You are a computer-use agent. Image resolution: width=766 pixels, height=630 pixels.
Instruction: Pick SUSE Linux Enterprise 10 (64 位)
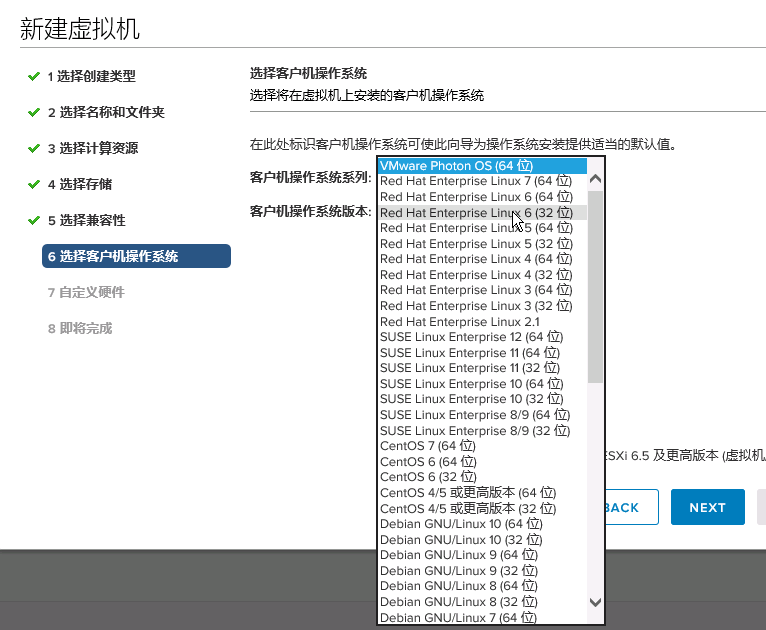(x=483, y=384)
